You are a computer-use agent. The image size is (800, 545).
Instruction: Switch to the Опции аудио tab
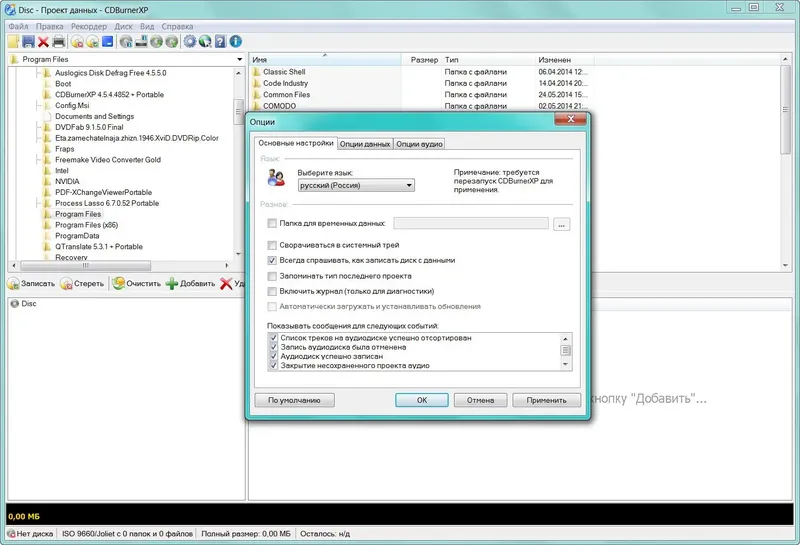[x=419, y=144]
